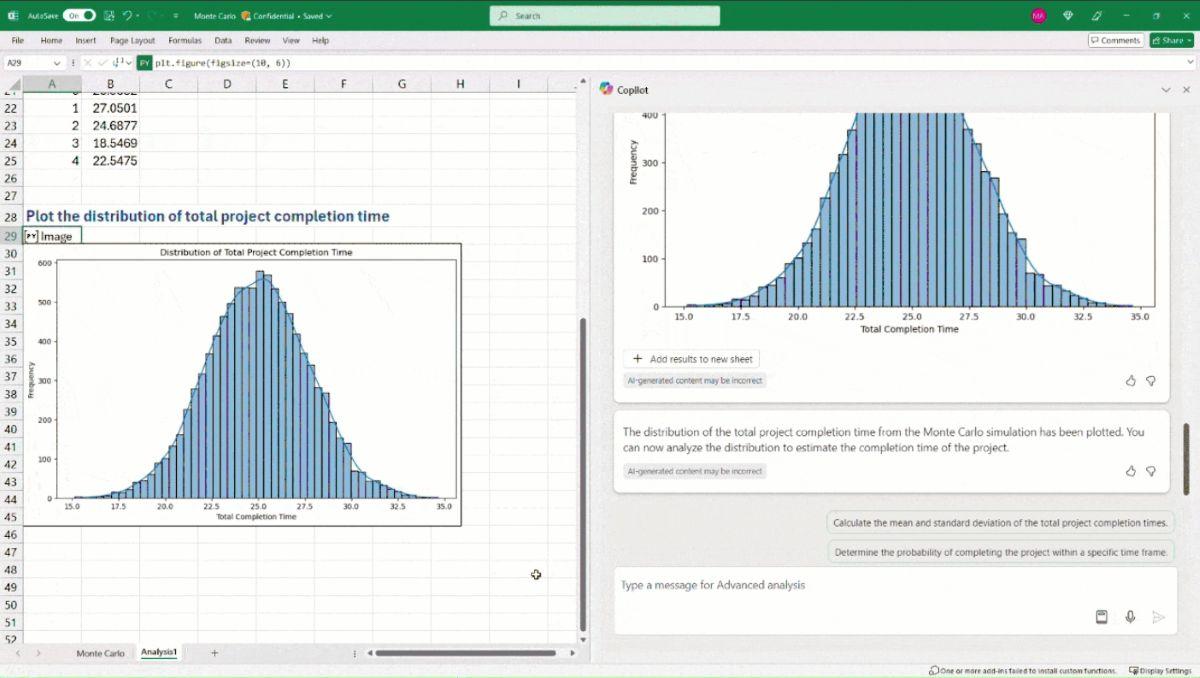Add a new sheet with plus icon
The height and width of the screenshot is (678, 1200).
(214, 653)
